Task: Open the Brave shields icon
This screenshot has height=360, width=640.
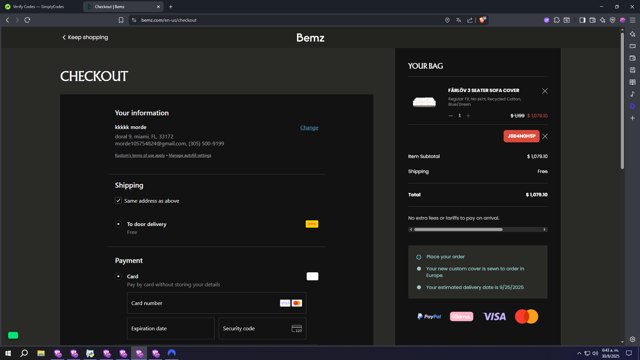Action: [x=482, y=20]
